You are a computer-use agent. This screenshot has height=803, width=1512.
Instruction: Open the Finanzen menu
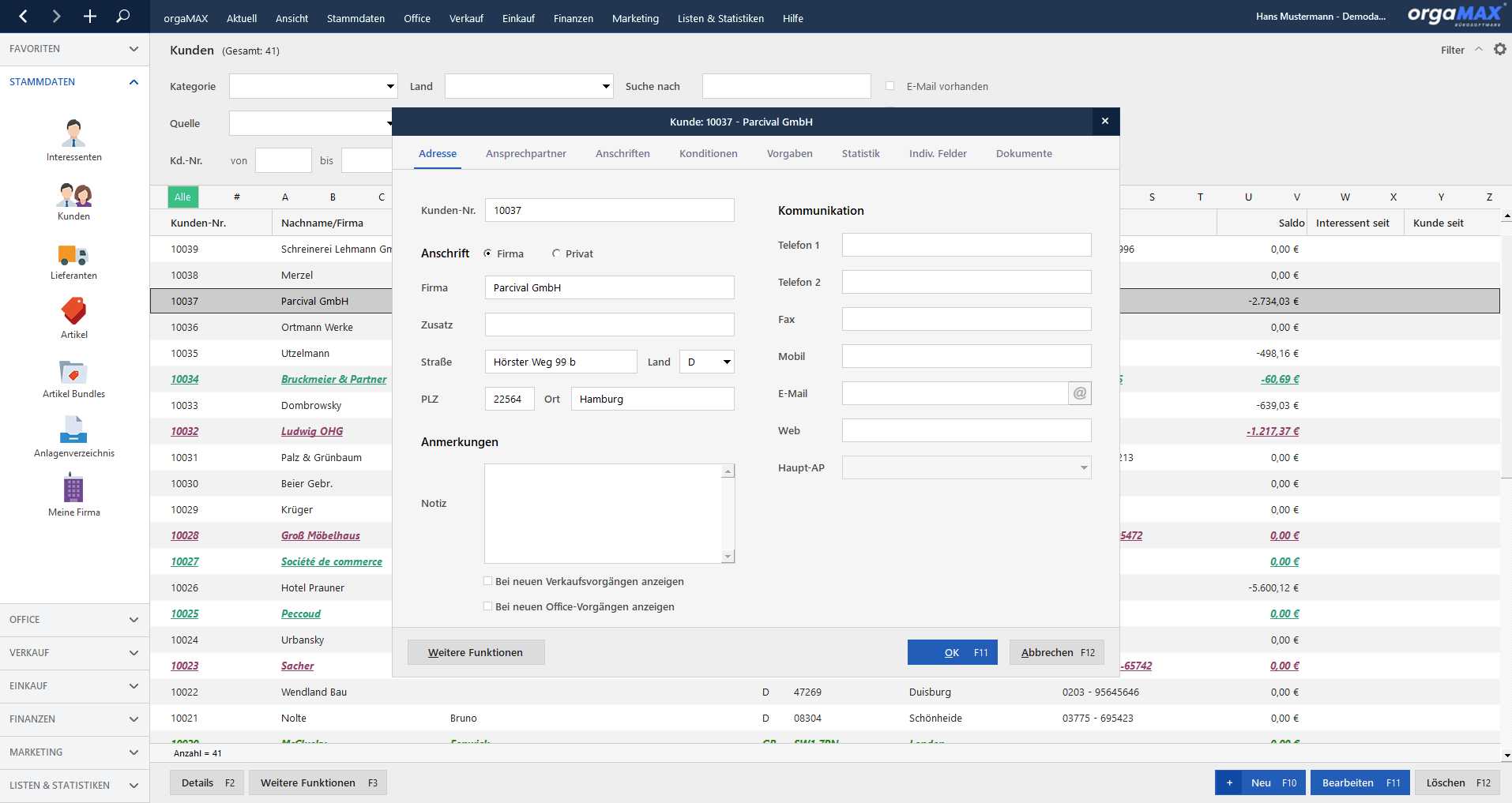574,18
